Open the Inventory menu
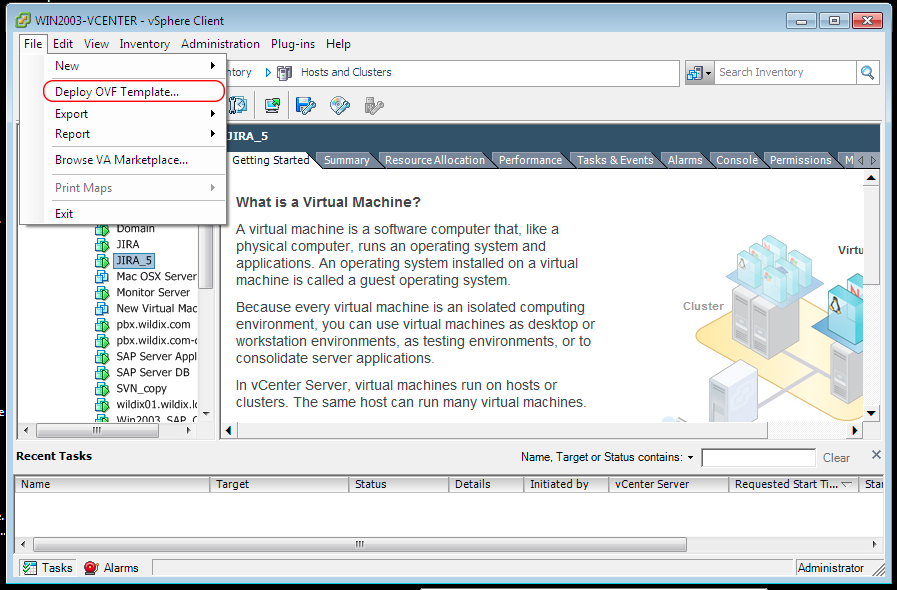Screen dimensions: 897x590 [145, 44]
